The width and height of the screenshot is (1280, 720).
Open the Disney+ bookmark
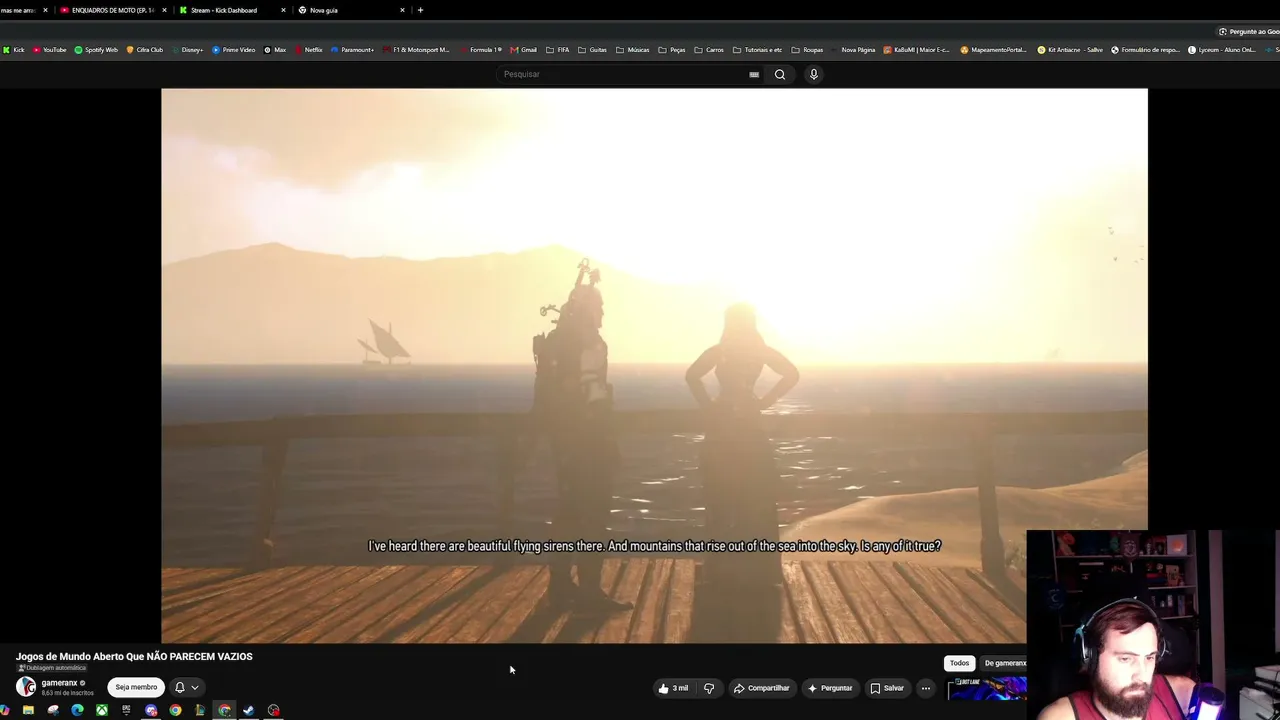[x=187, y=50]
